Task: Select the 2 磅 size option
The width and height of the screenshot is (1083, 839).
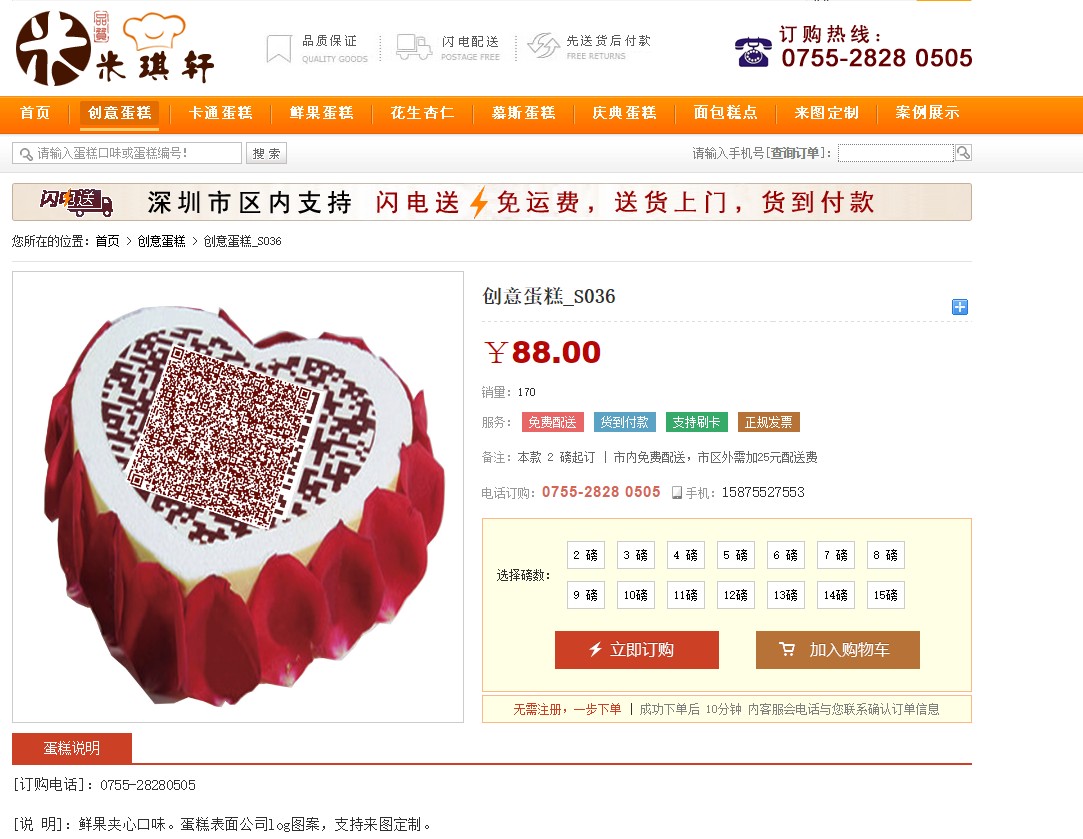Action: [586, 555]
